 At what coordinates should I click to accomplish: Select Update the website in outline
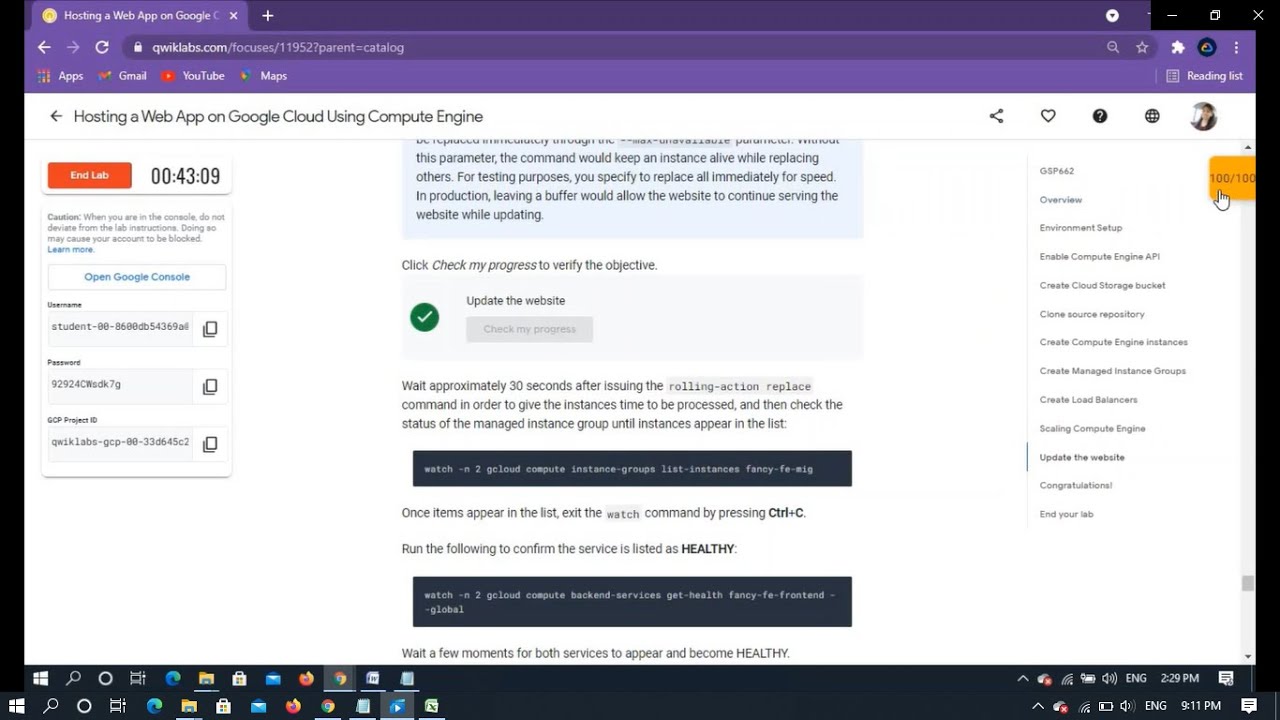pyautogui.click(x=1081, y=457)
